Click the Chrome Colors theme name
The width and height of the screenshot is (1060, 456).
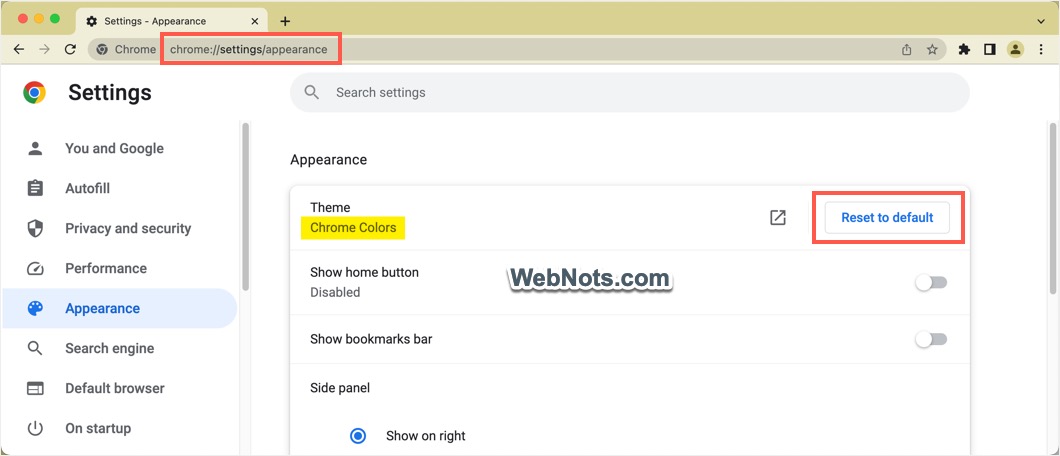[353, 228]
